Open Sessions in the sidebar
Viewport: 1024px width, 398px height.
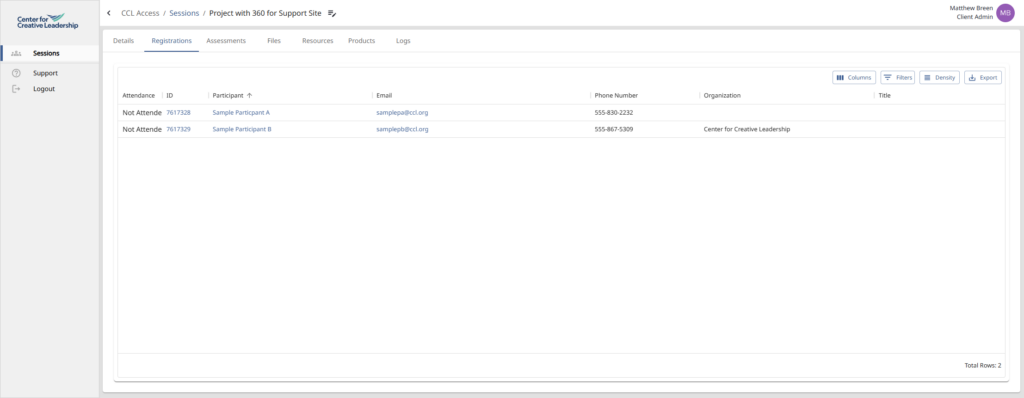pos(50,54)
